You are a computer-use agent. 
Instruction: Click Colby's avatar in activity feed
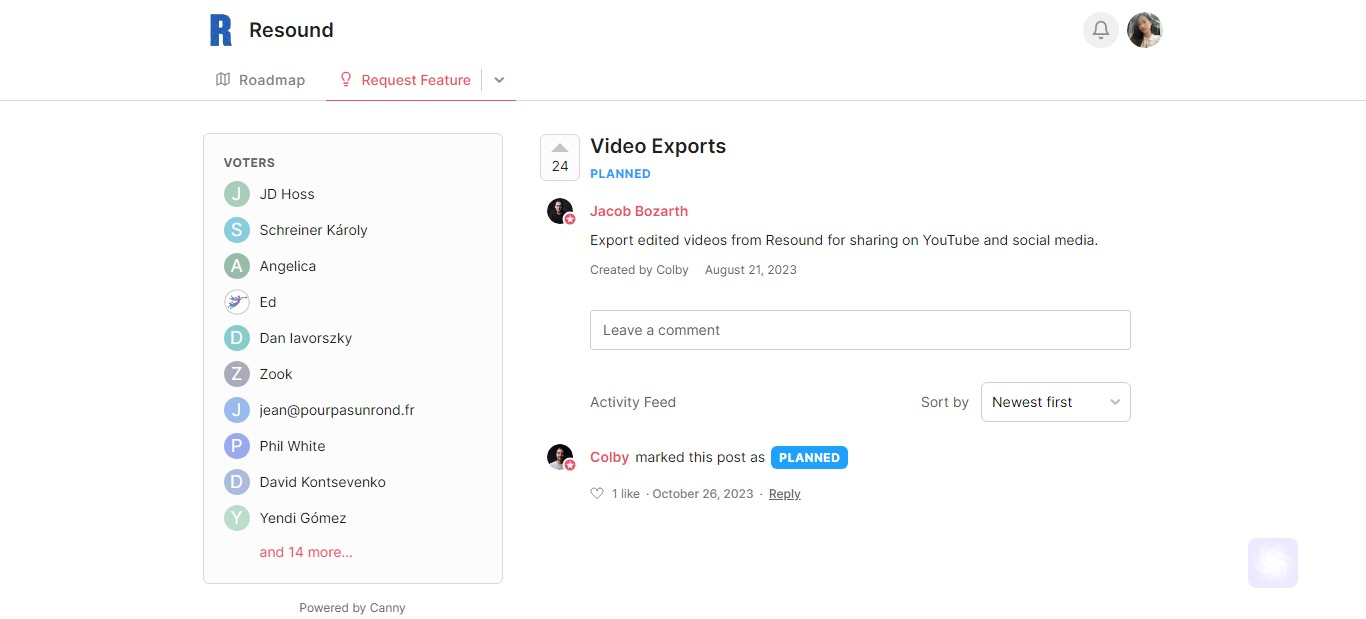pyautogui.click(x=560, y=457)
